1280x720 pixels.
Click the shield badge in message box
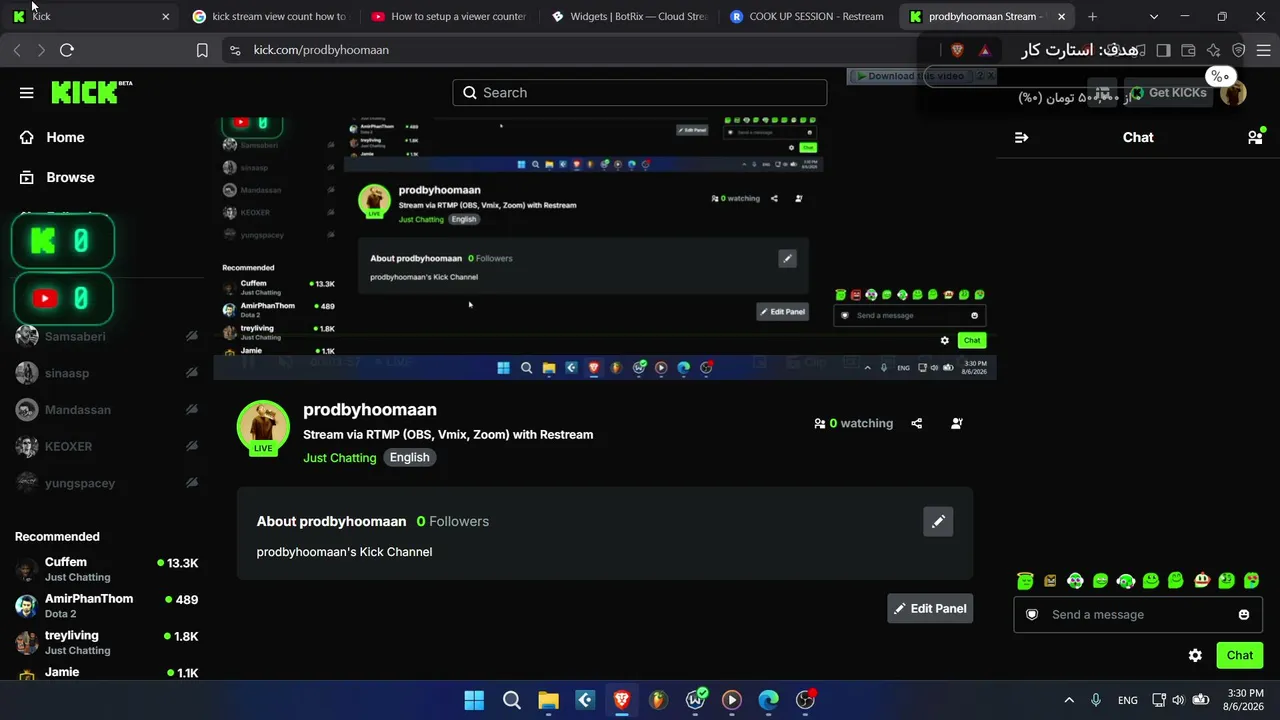[1032, 615]
